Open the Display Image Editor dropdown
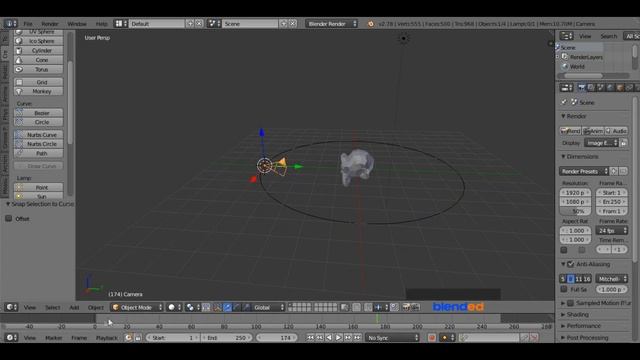This screenshot has width=640, height=360. pos(602,143)
